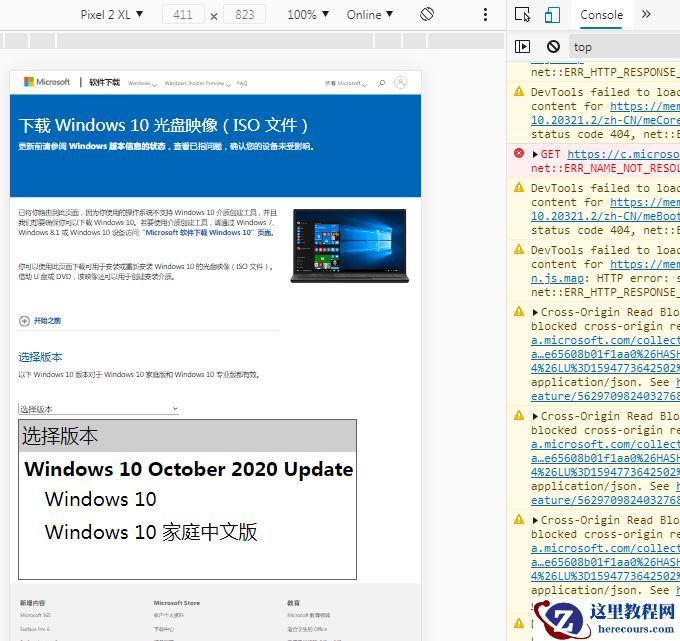Open the top context selector
The width and height of the screenshot is (680, 641).
pos(624,47)
